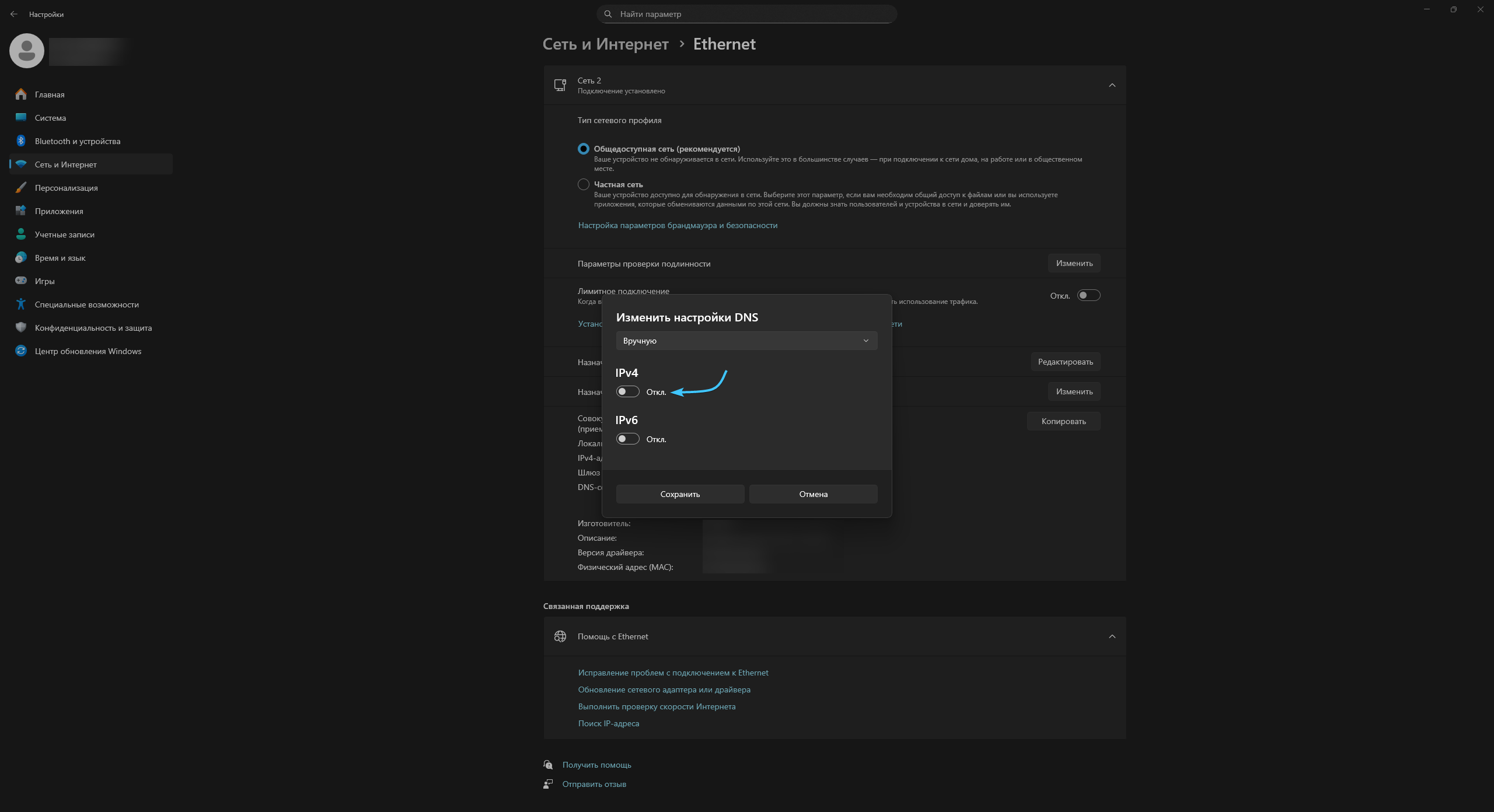
Task: Open Система in the sidebar
Action: 50,118
